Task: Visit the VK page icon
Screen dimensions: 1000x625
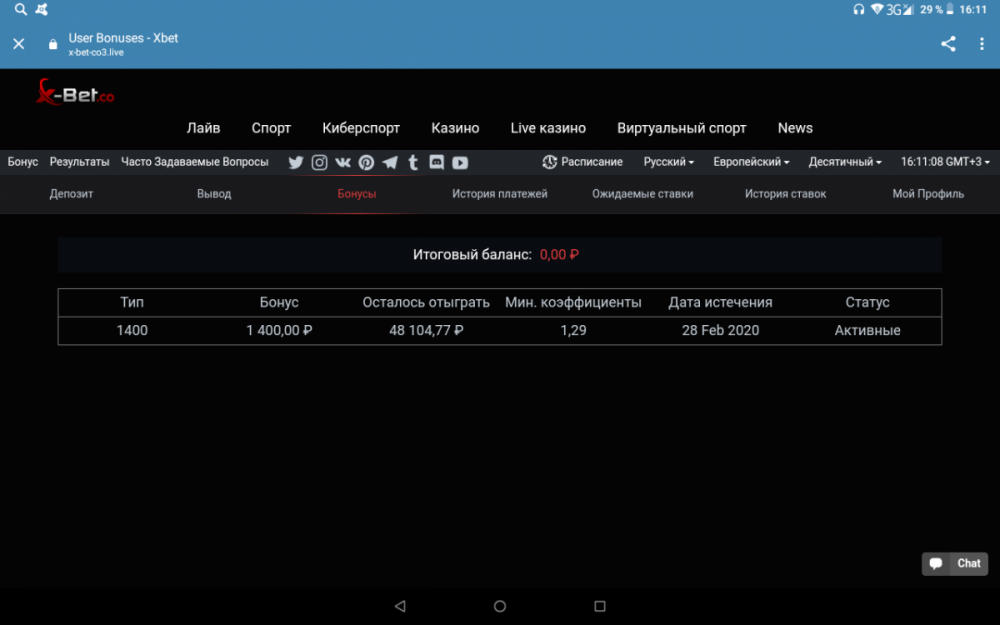Action: coord(343,162)
